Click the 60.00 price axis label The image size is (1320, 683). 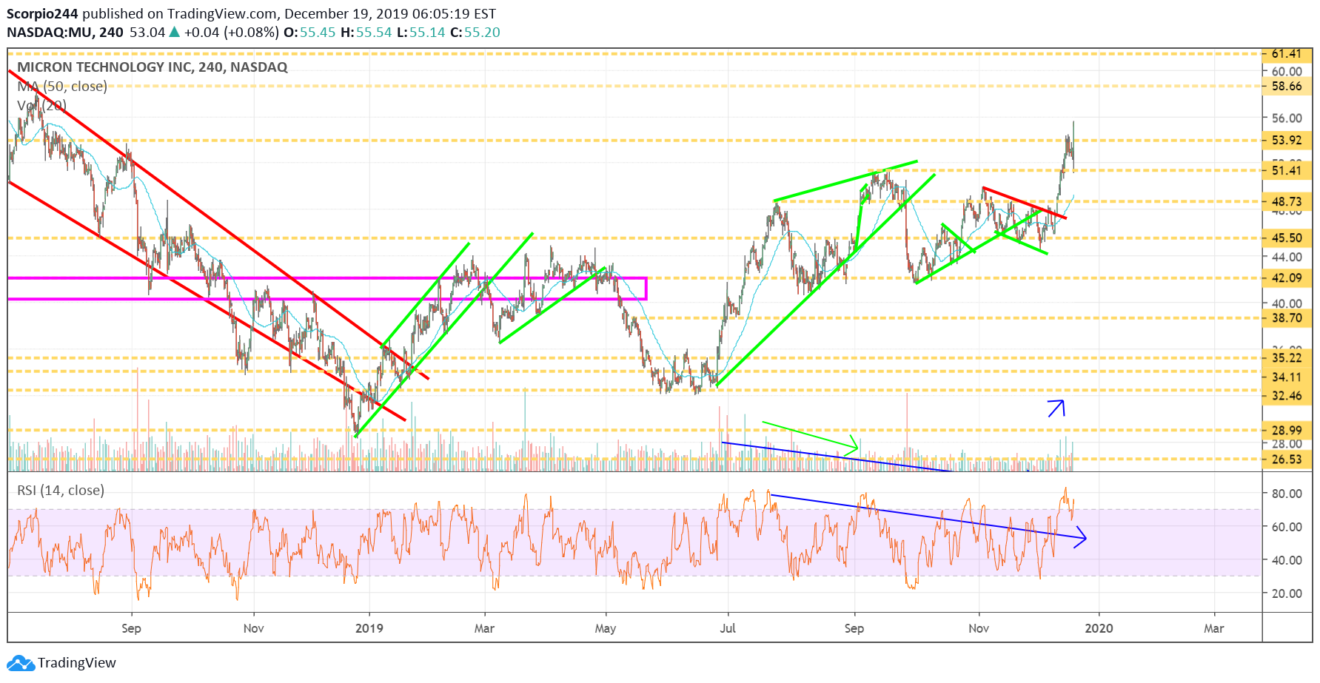point(1285,72)
